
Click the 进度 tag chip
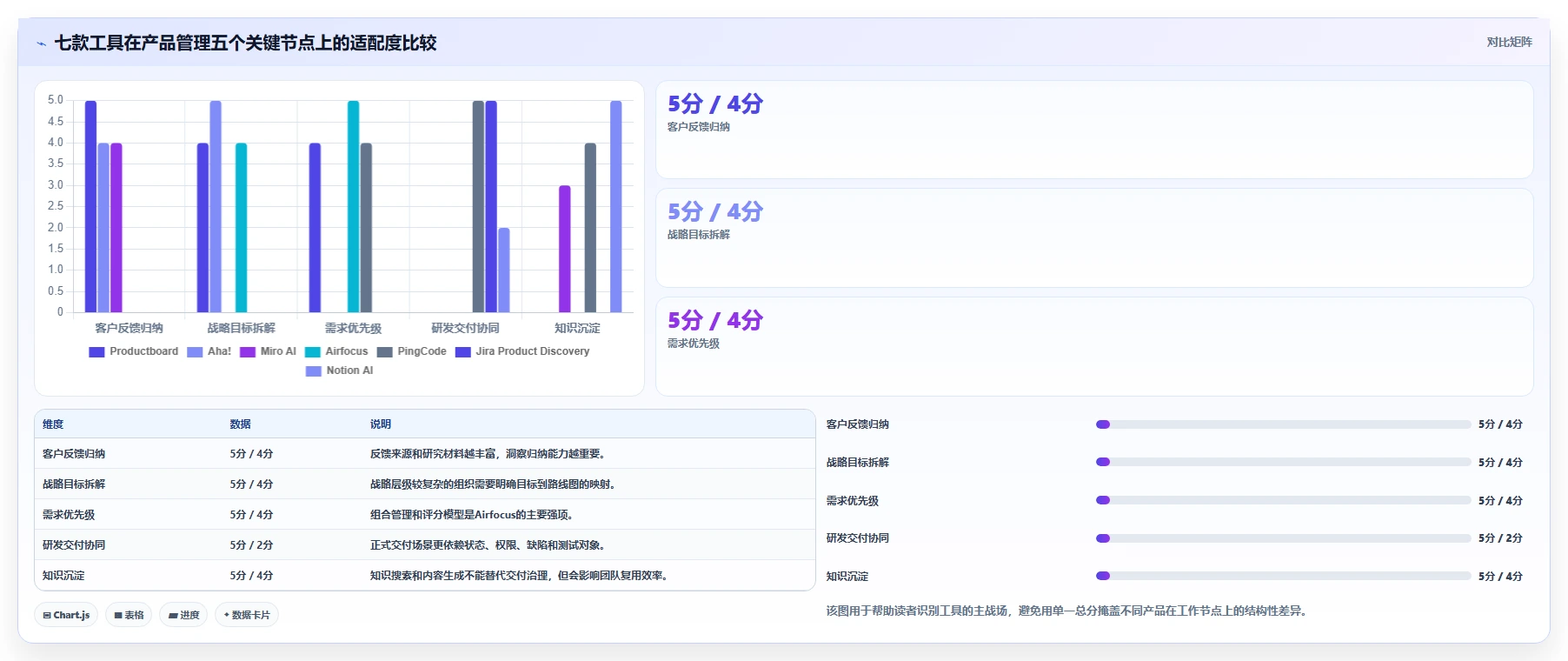click(183, 615)
